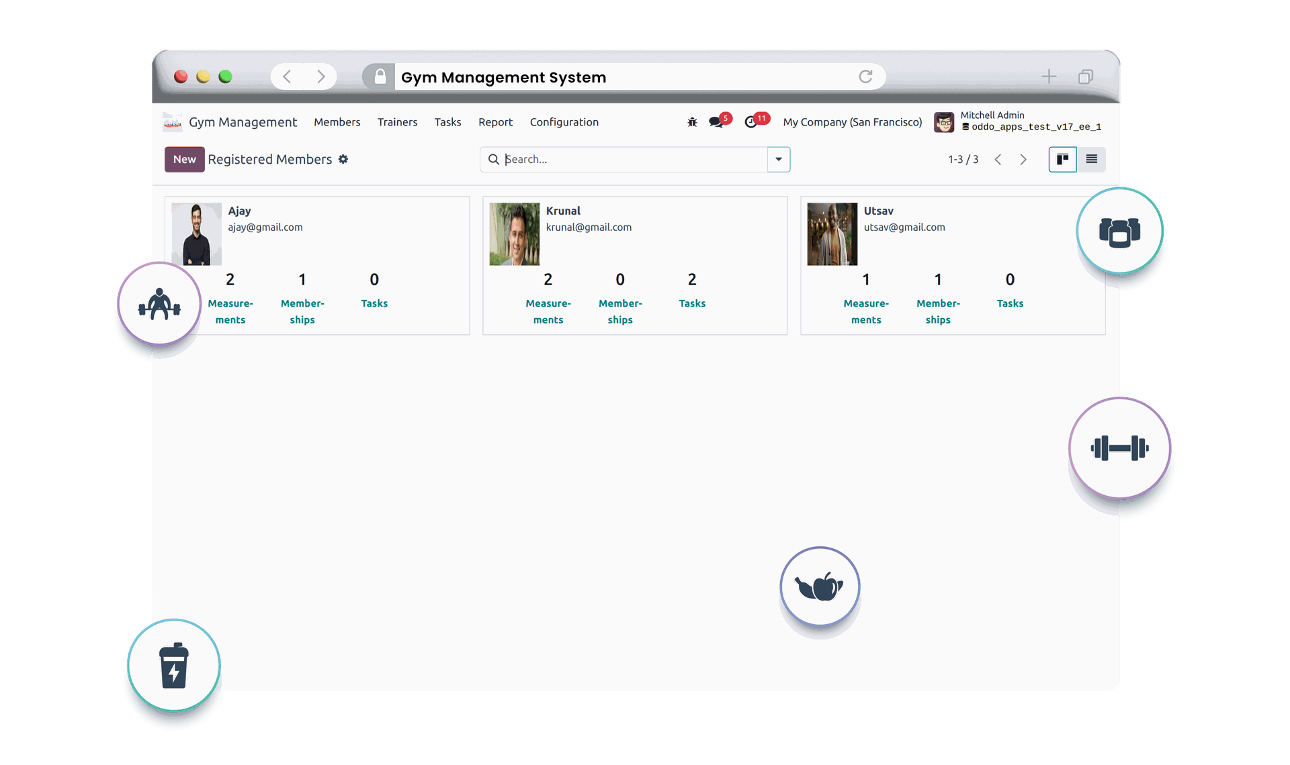Click the gear icon next to Registered Members
Screen dimensions: 1290x765
343,159
